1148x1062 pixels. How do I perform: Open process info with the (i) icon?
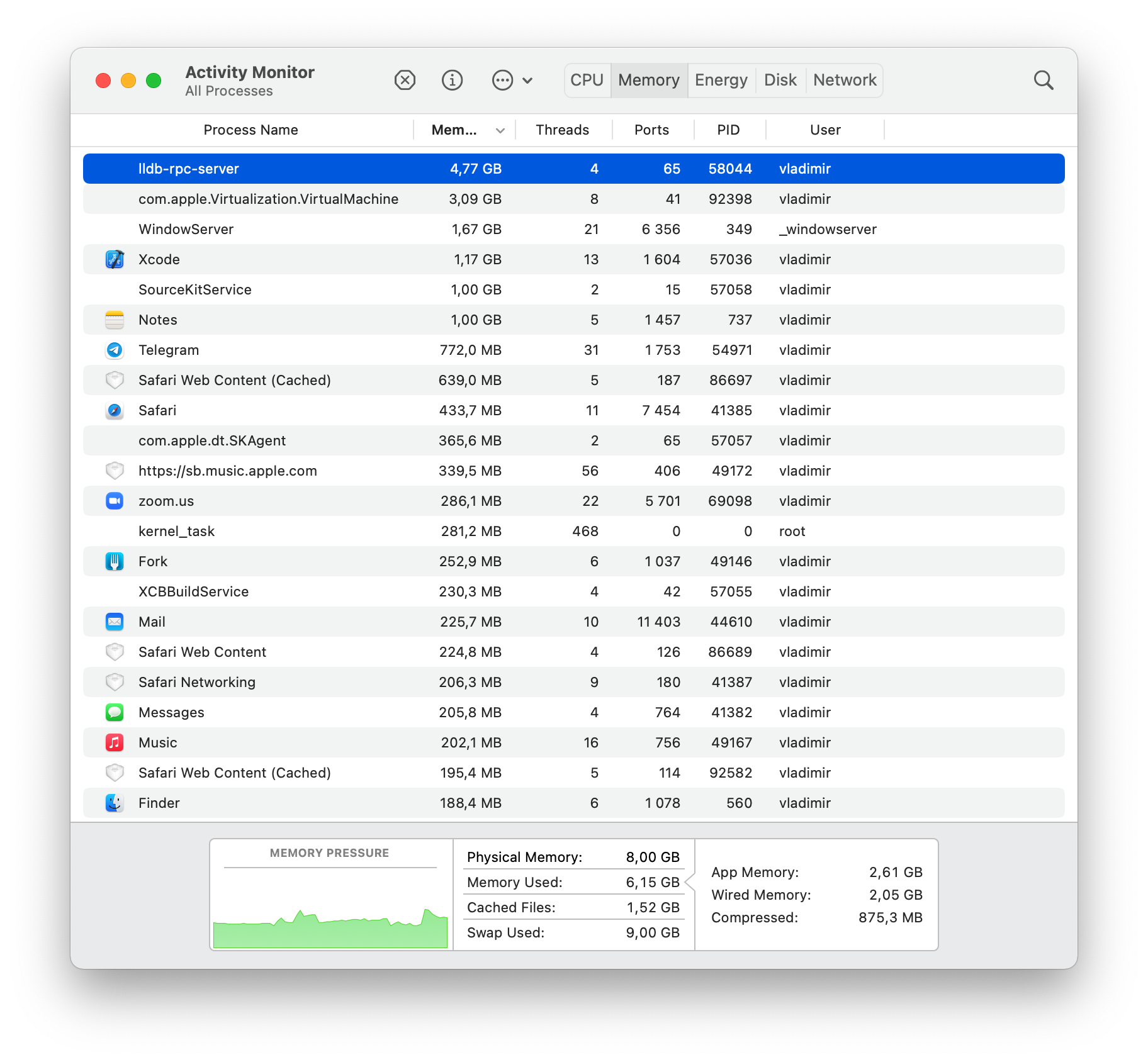452,81
